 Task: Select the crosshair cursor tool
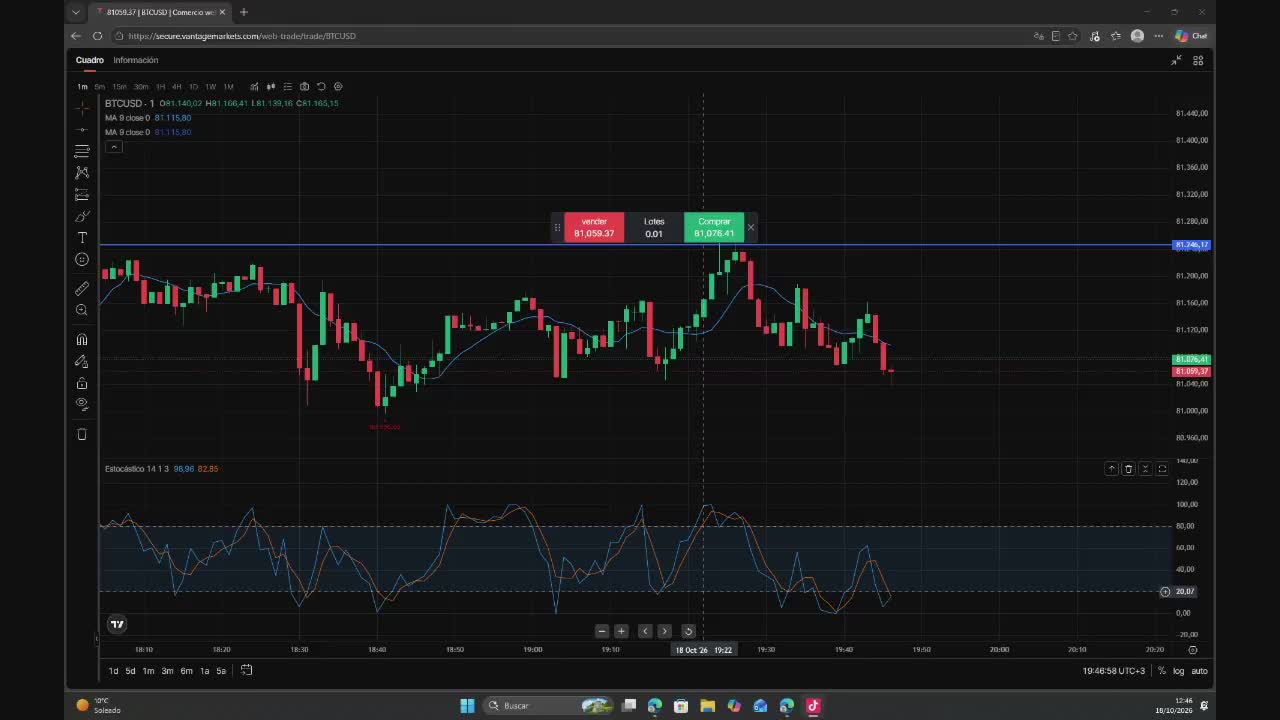tap(82, 107)
